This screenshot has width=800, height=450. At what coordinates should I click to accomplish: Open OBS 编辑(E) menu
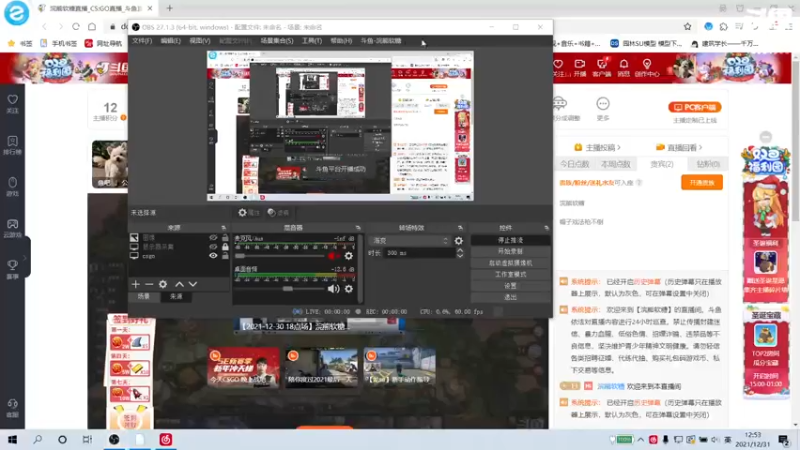tap(170, 41)
